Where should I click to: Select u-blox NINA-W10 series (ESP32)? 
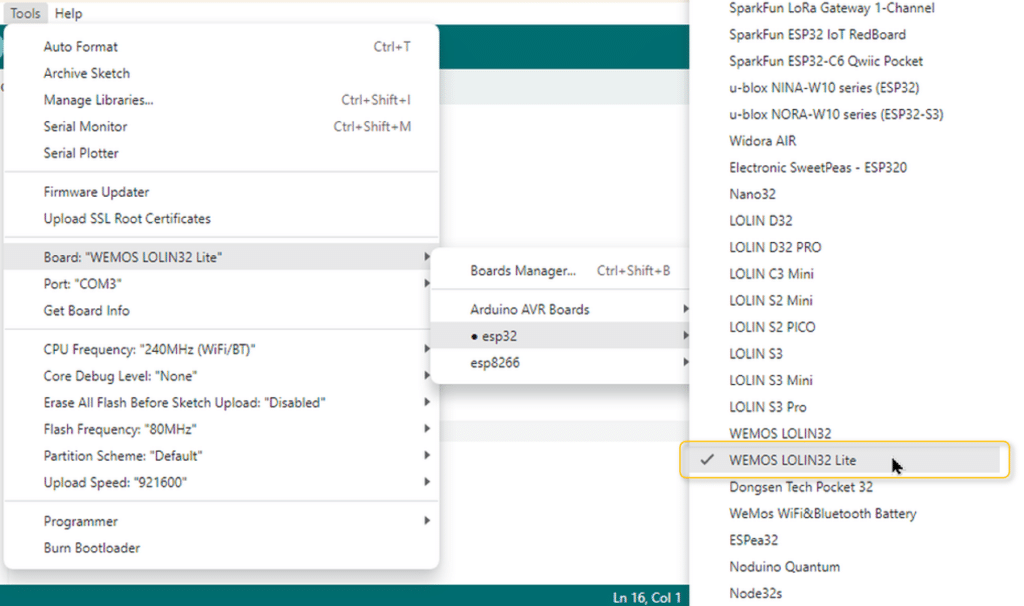pos(824,88)
